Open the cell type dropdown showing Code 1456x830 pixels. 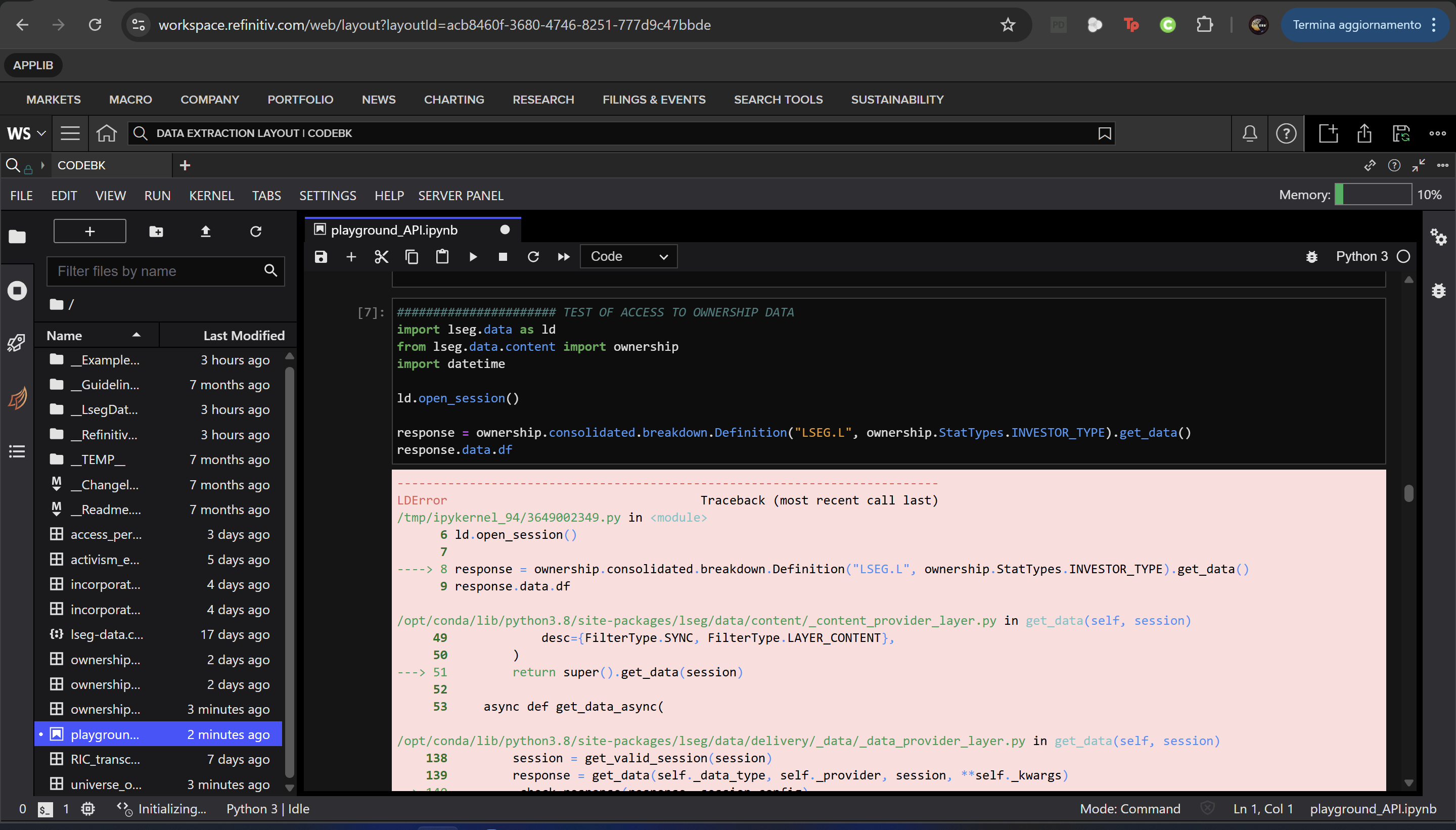[x=628, y=256]
